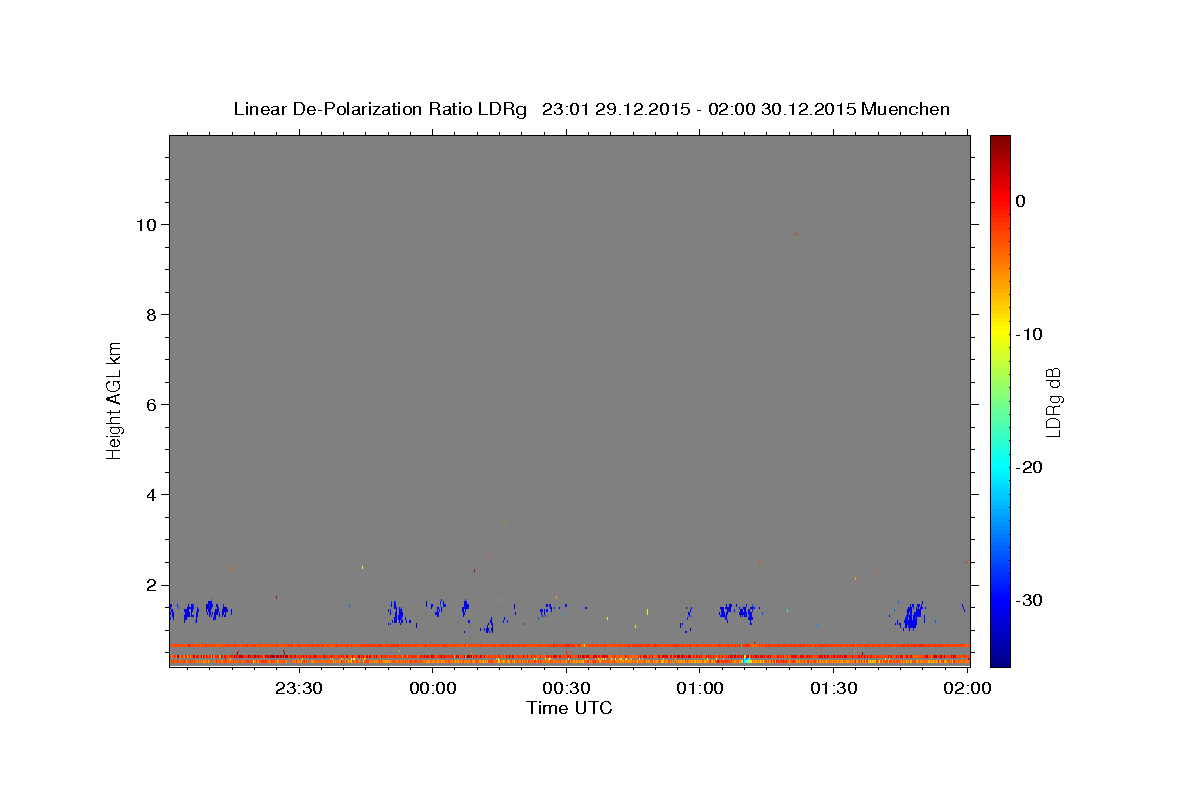The width and height of the screenshot is (1200, 800).
Task: Click the colorbar tick label "-30"
Action: click(1029, 600)
